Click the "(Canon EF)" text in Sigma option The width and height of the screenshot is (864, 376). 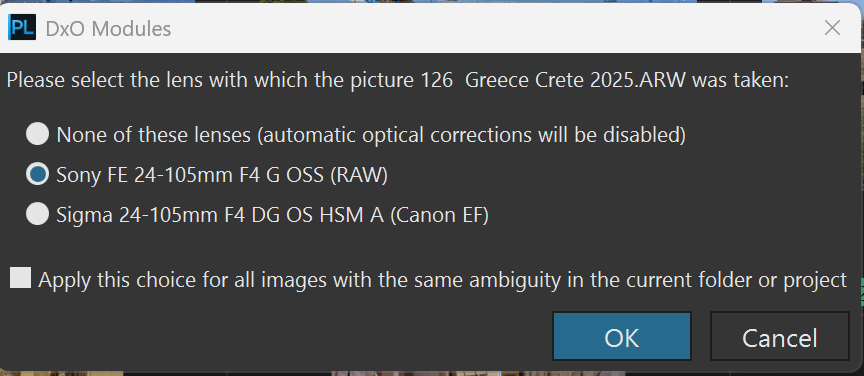[x=439, y=214]
